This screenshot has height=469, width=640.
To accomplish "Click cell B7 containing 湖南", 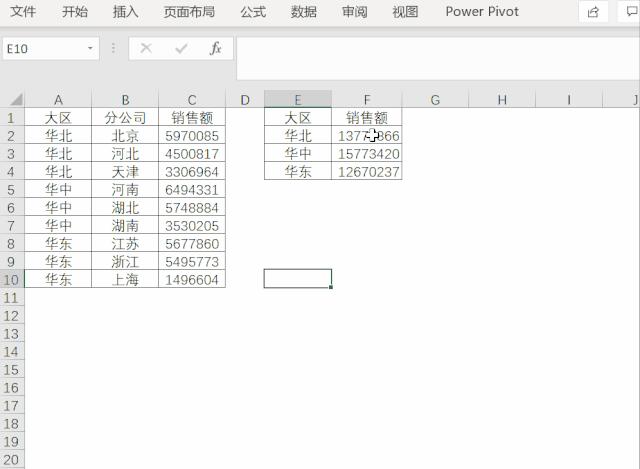I will click(x=125, y=225).
